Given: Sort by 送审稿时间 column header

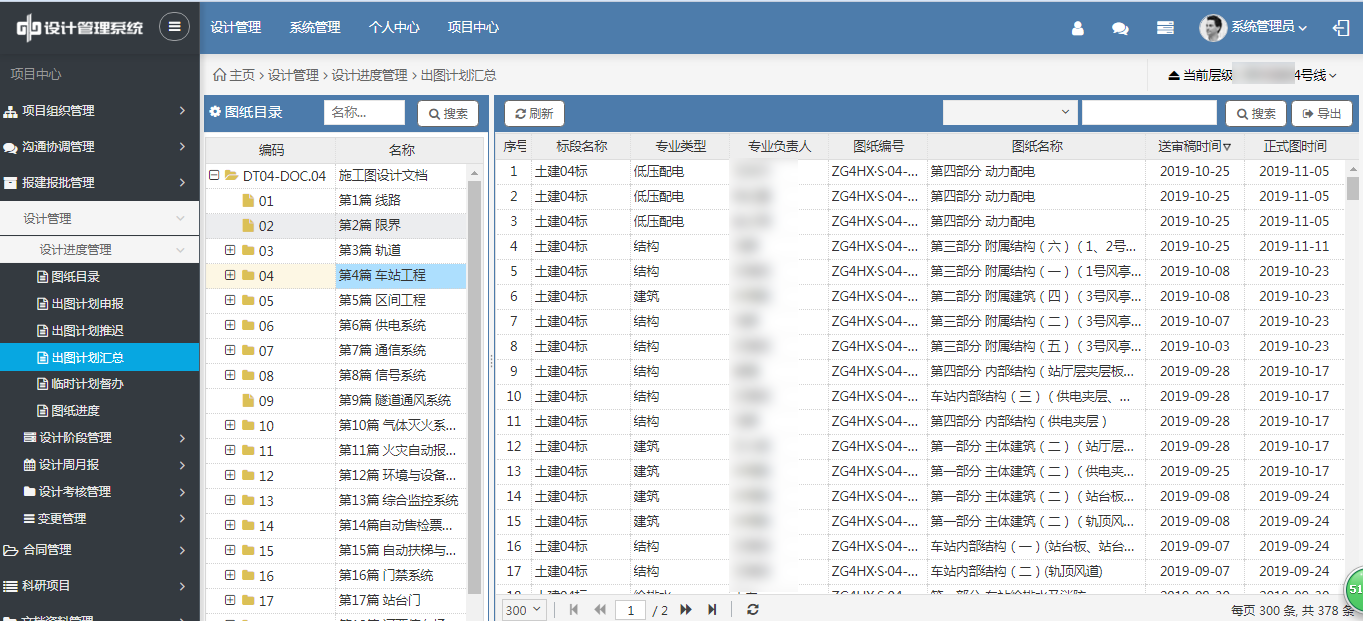Looking at the screenshot, I should (1194, 146).
